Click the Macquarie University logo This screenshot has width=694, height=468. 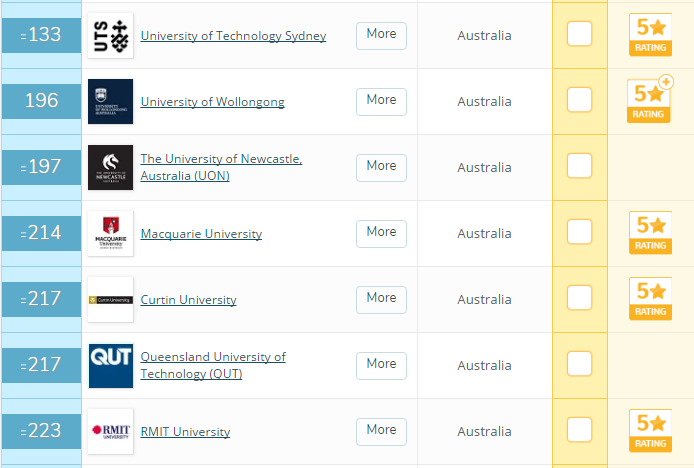110,233
